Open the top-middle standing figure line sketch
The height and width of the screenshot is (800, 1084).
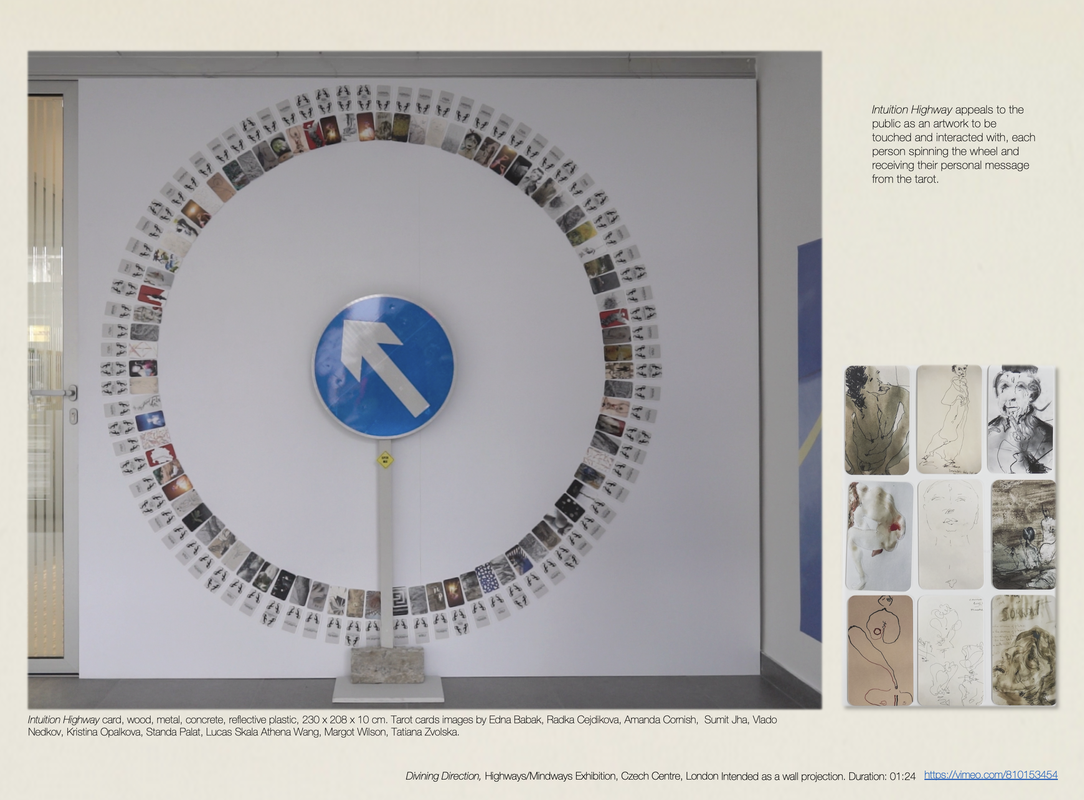click(x=949, y=420)
